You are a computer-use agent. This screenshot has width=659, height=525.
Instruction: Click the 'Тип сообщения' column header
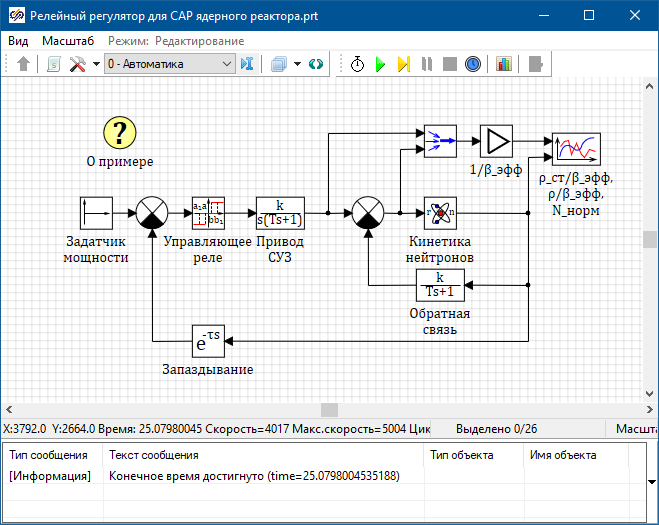(48, 455)
